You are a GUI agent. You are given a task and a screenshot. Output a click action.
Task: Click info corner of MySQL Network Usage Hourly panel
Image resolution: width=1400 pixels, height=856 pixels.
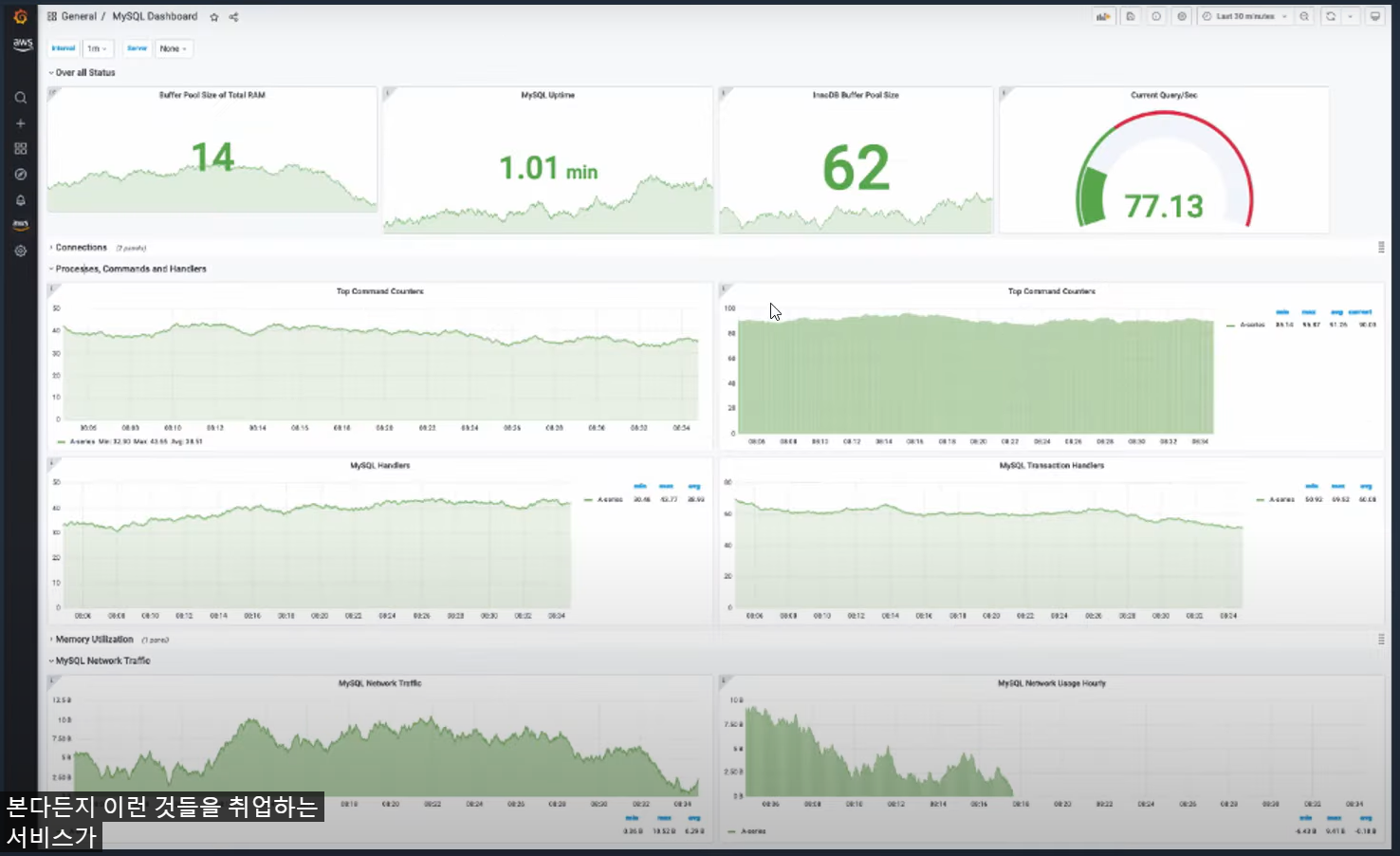pos(724,680)
